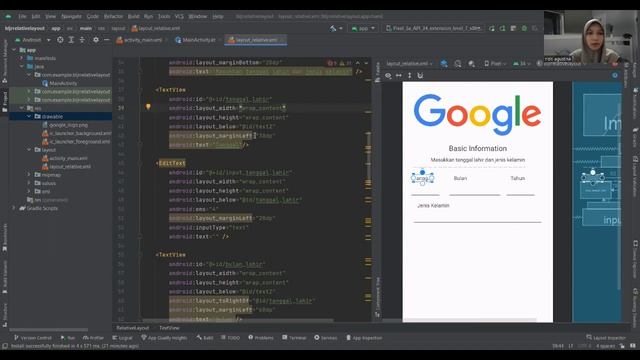The width and height of the screenshot is (640, 360).
Task: Click the Run app icon
Action: (492, 28)
